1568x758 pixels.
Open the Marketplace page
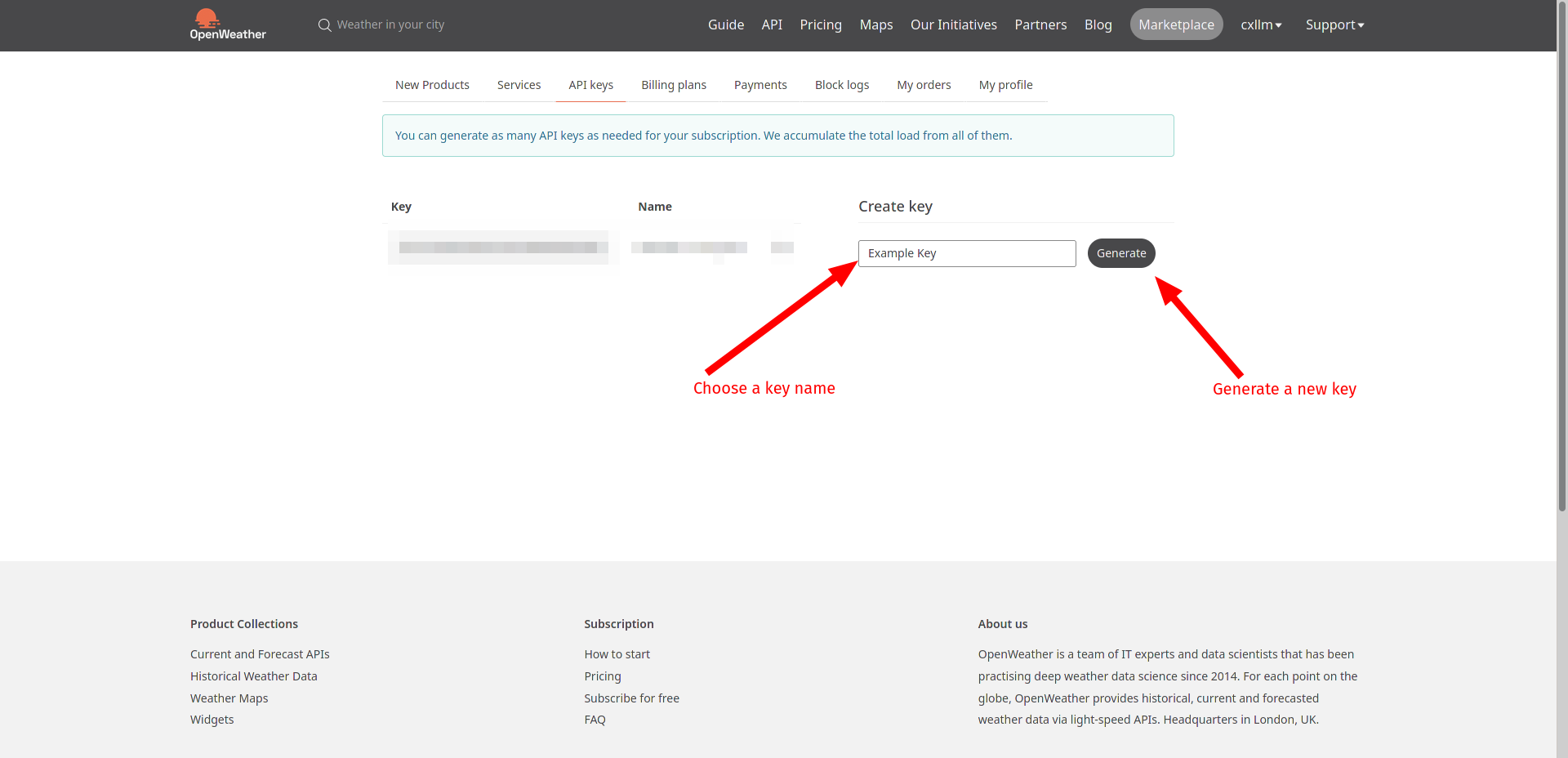(1176, 25)
